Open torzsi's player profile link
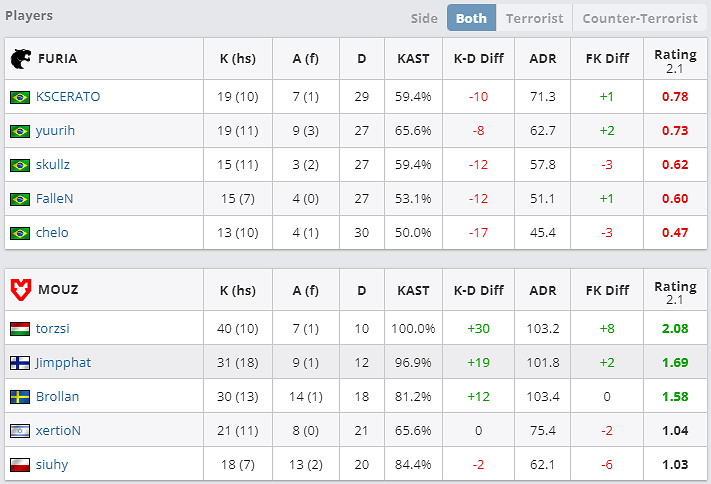The image size is (711, 484). pyautogui.click(x=53, y=329)
